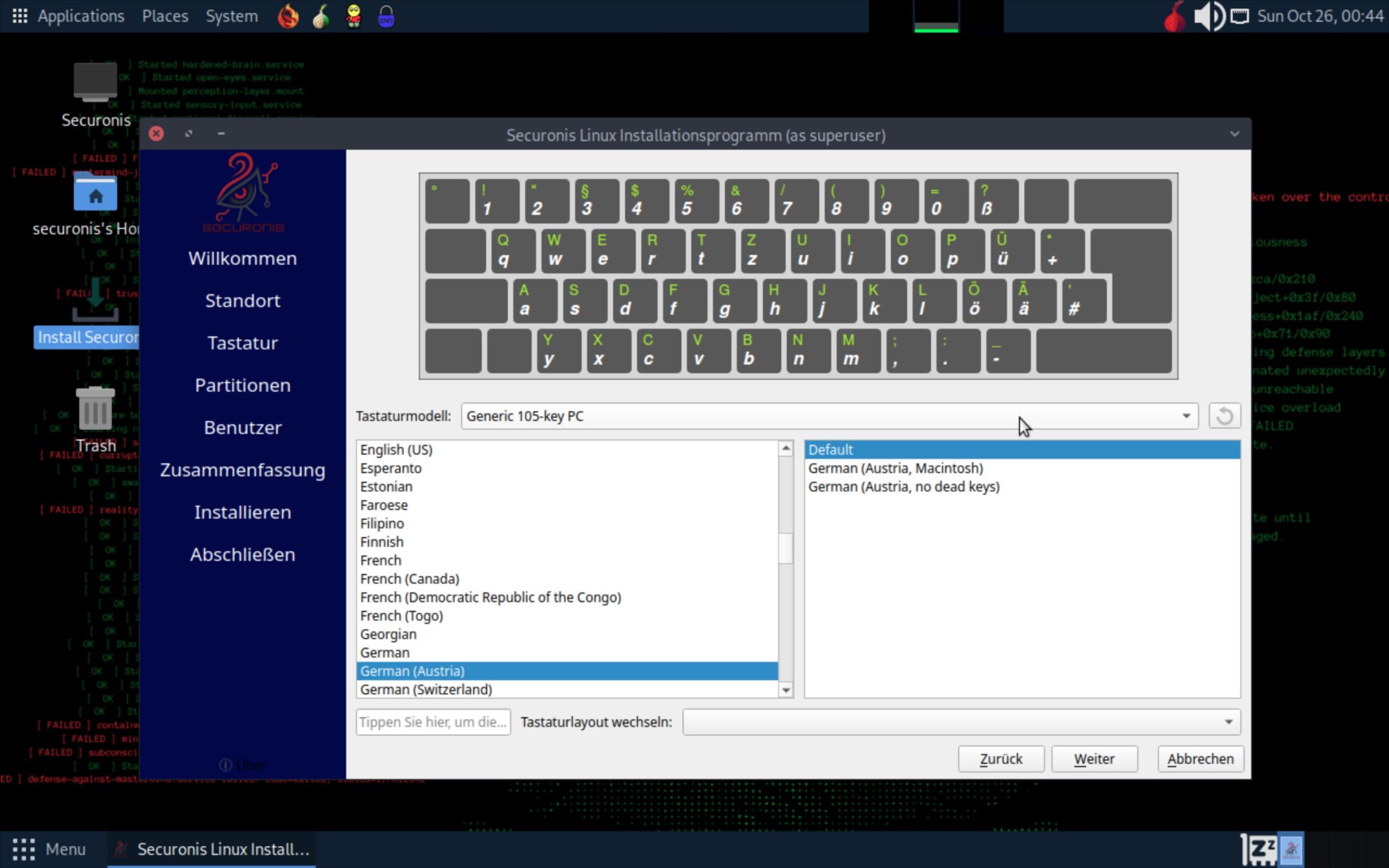Select German (Switzerland) in layout list
1389x868 pixels.
coord(426,689)
